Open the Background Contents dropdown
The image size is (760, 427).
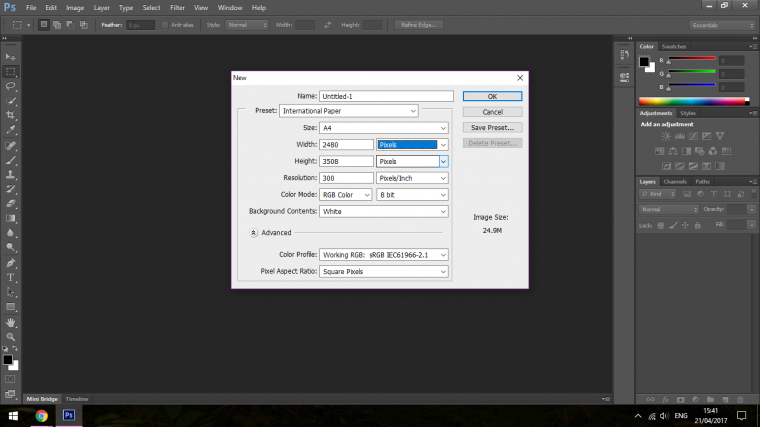point(383,211)
